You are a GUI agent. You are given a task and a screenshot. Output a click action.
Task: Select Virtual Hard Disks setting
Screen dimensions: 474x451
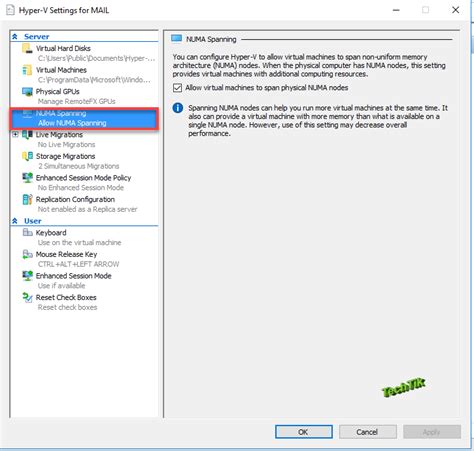(63, 48)
